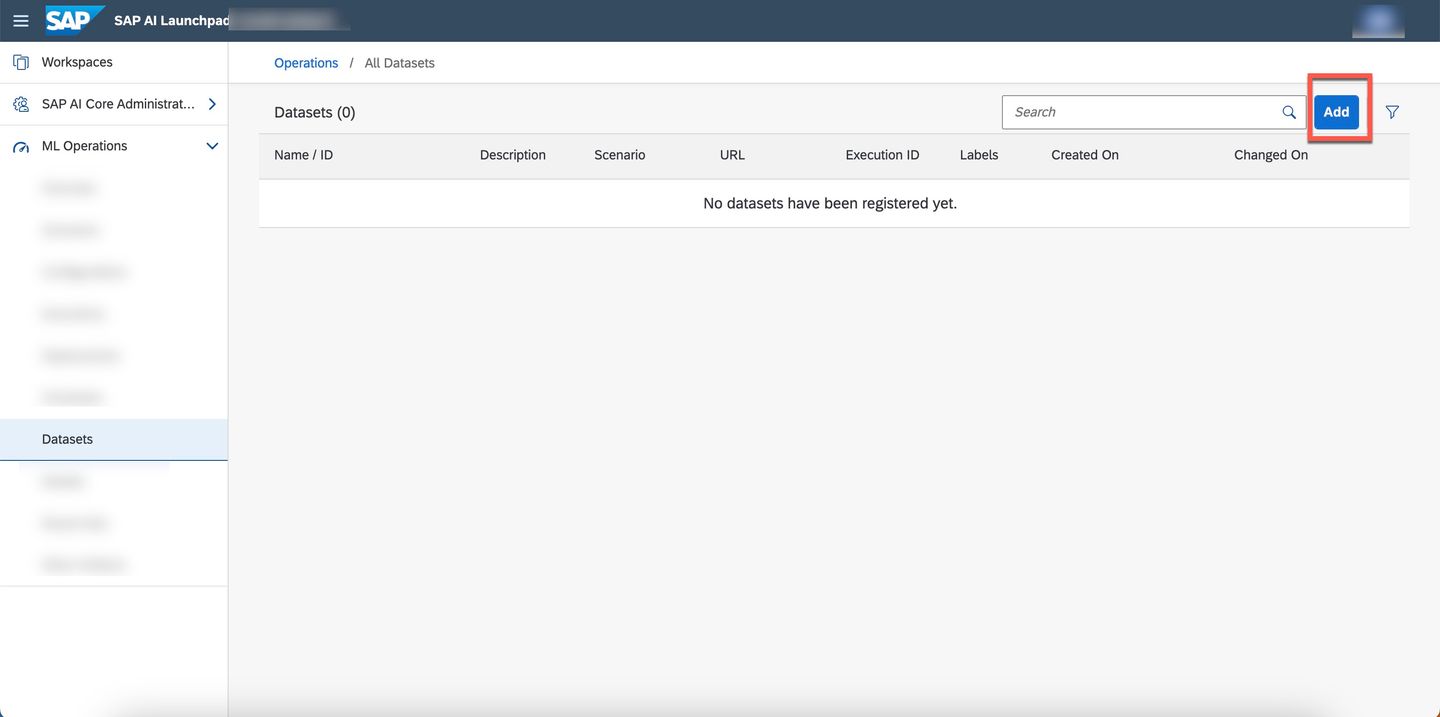Click the Execution ID column header
The height and width of the screenshot is (717, 1440).
(882, 155)
